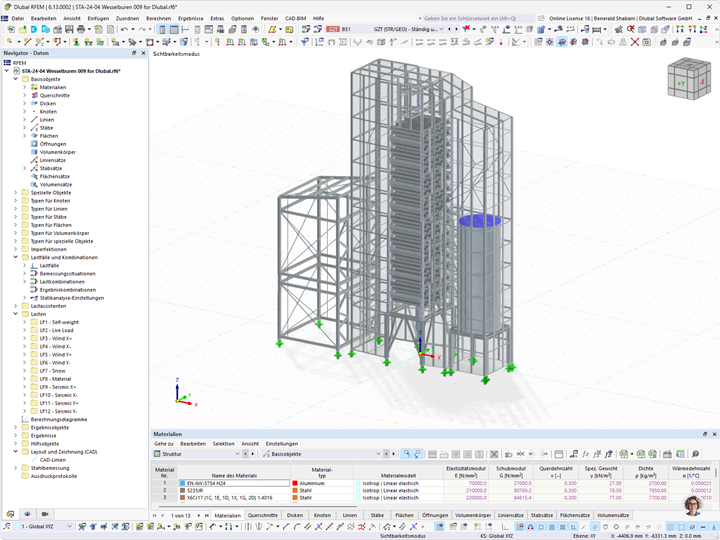The width and height of the screenshot is (720, 540).
Task: Open the Print icon in the toolbar
Action: pyautogui.click(x=81, y=29)
